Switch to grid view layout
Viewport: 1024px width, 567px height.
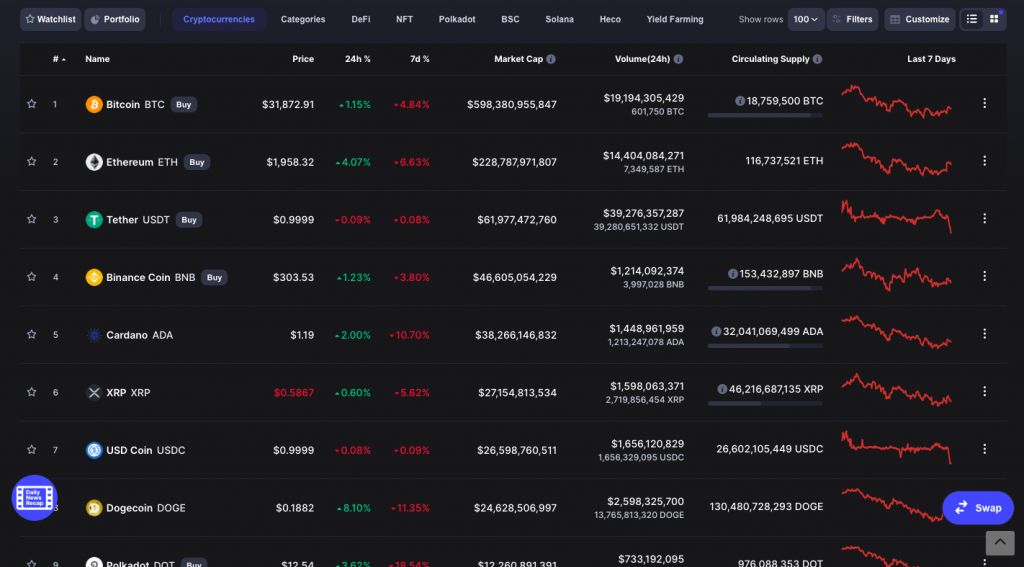(994, 19)
